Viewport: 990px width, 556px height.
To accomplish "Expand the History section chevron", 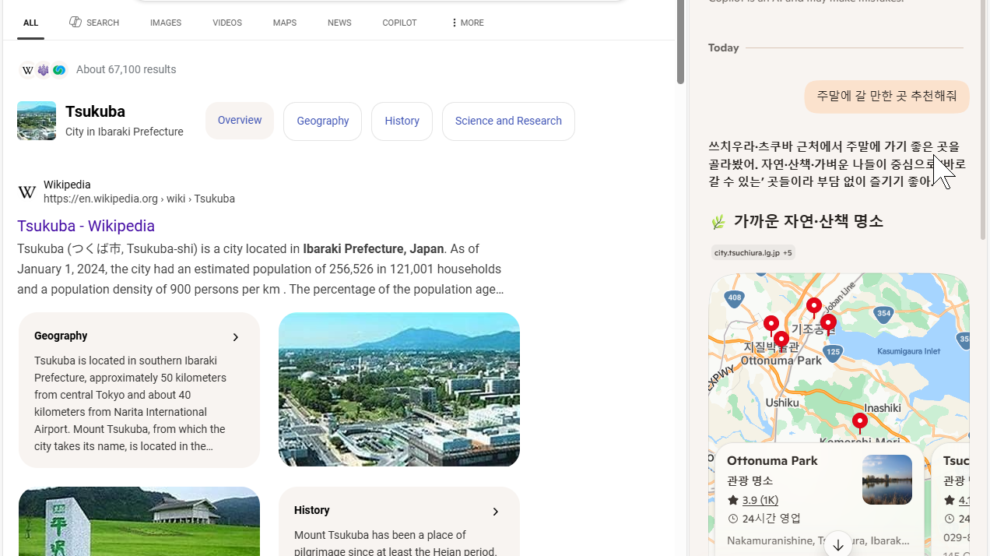I will [495, 512].
